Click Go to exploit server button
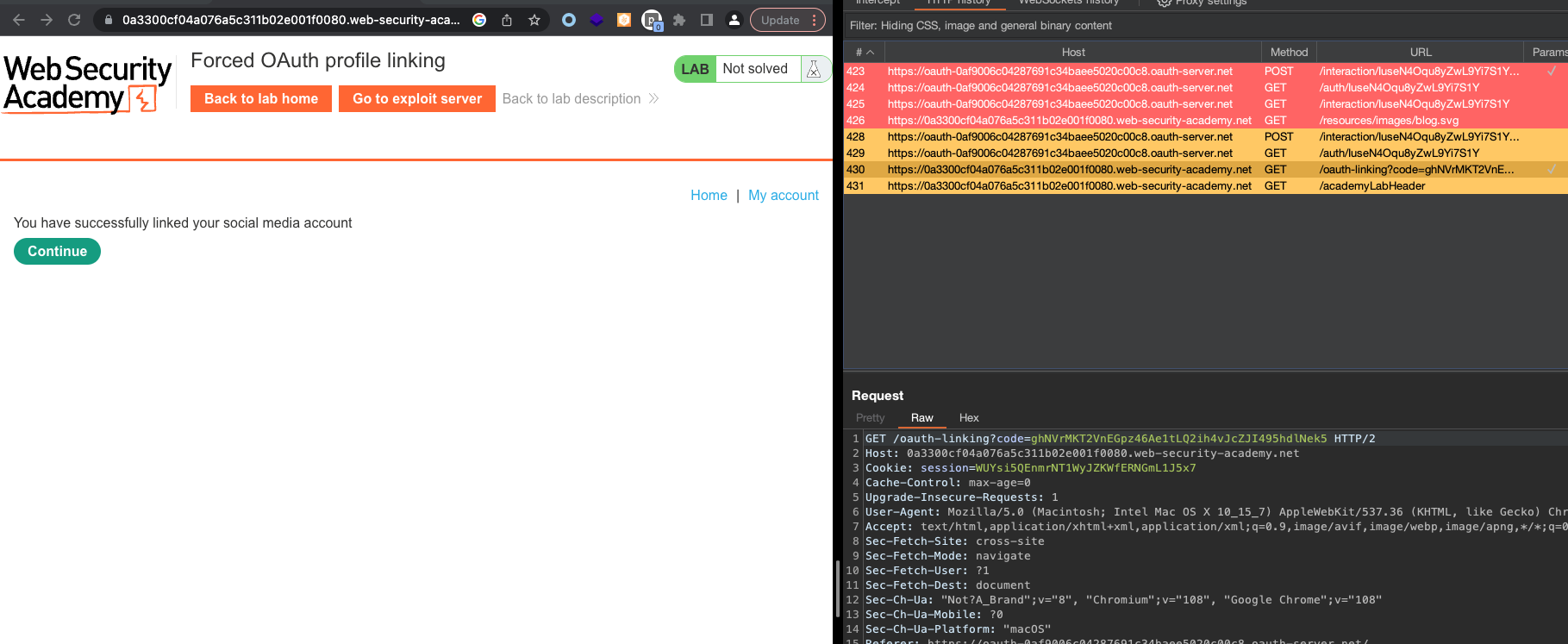 [417, 99]
